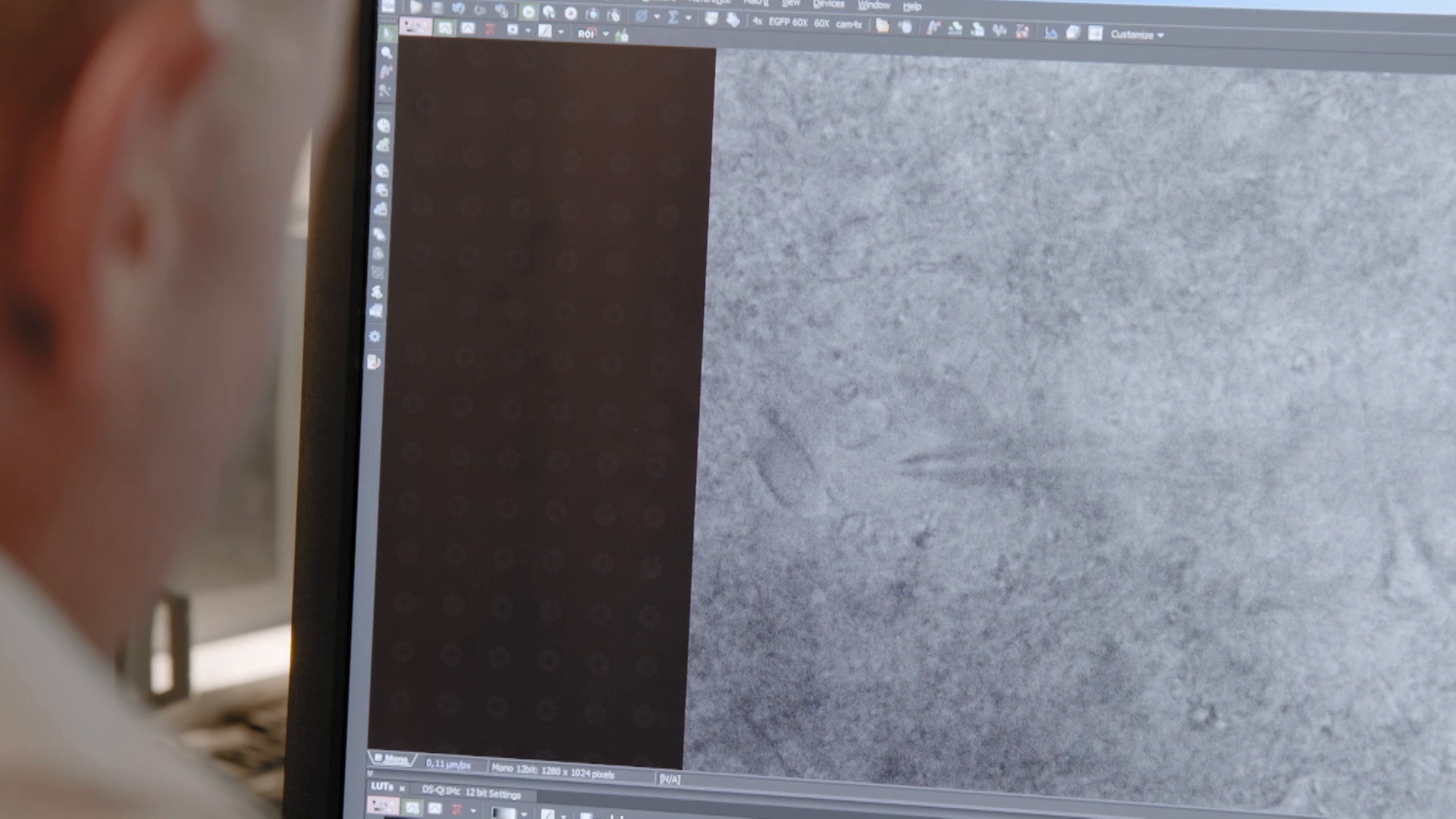
Task: Click the green icon right of ROI dropdown
Action: tap(621, 35)
